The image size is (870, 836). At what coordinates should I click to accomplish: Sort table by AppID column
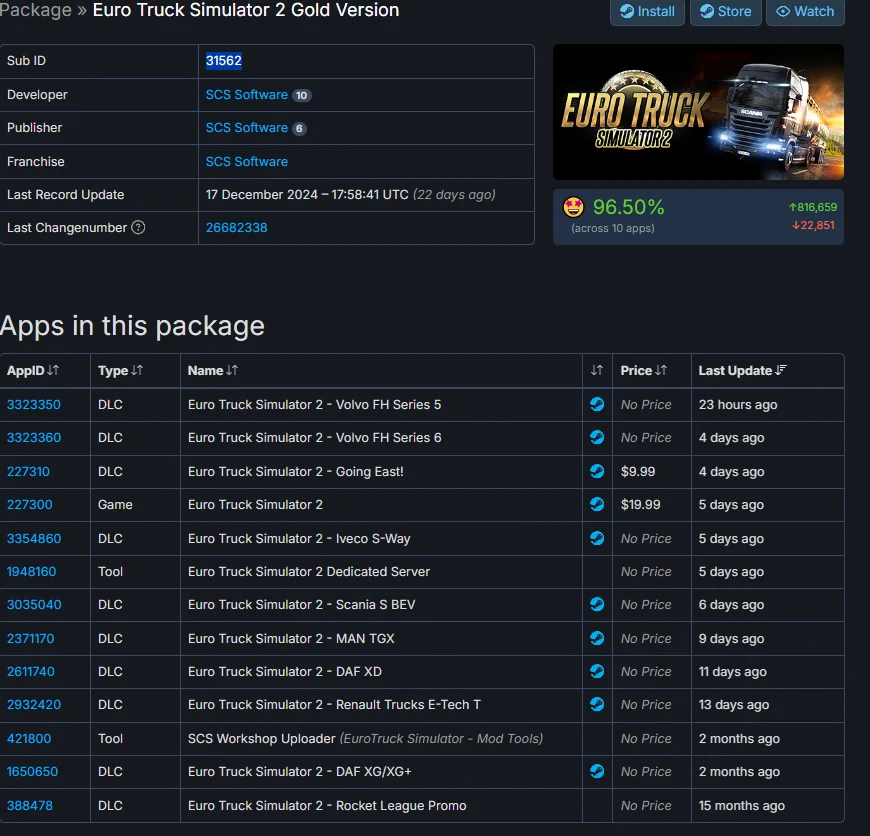33,371
